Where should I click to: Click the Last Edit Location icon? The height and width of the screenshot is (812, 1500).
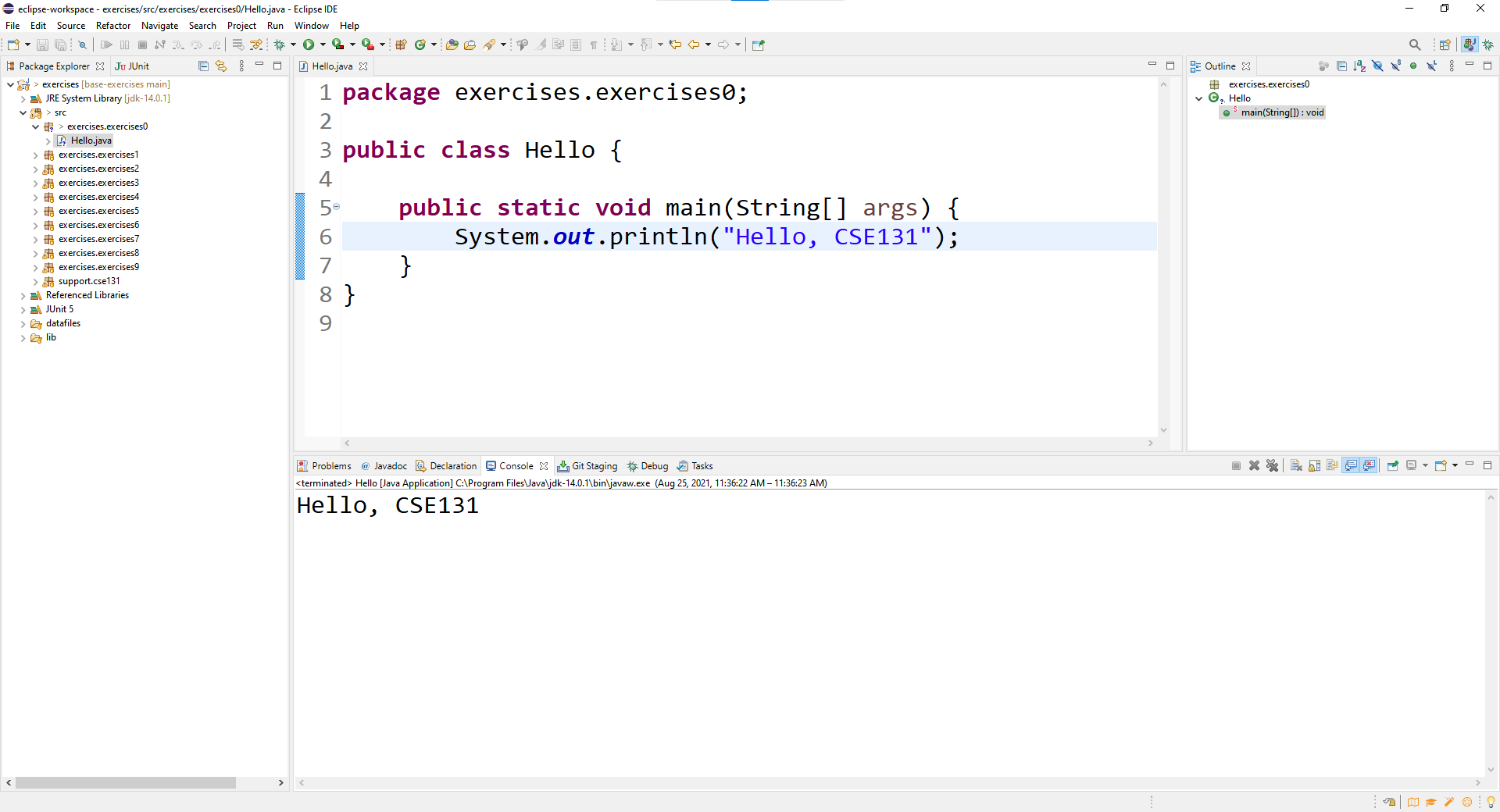coord(675,45)
